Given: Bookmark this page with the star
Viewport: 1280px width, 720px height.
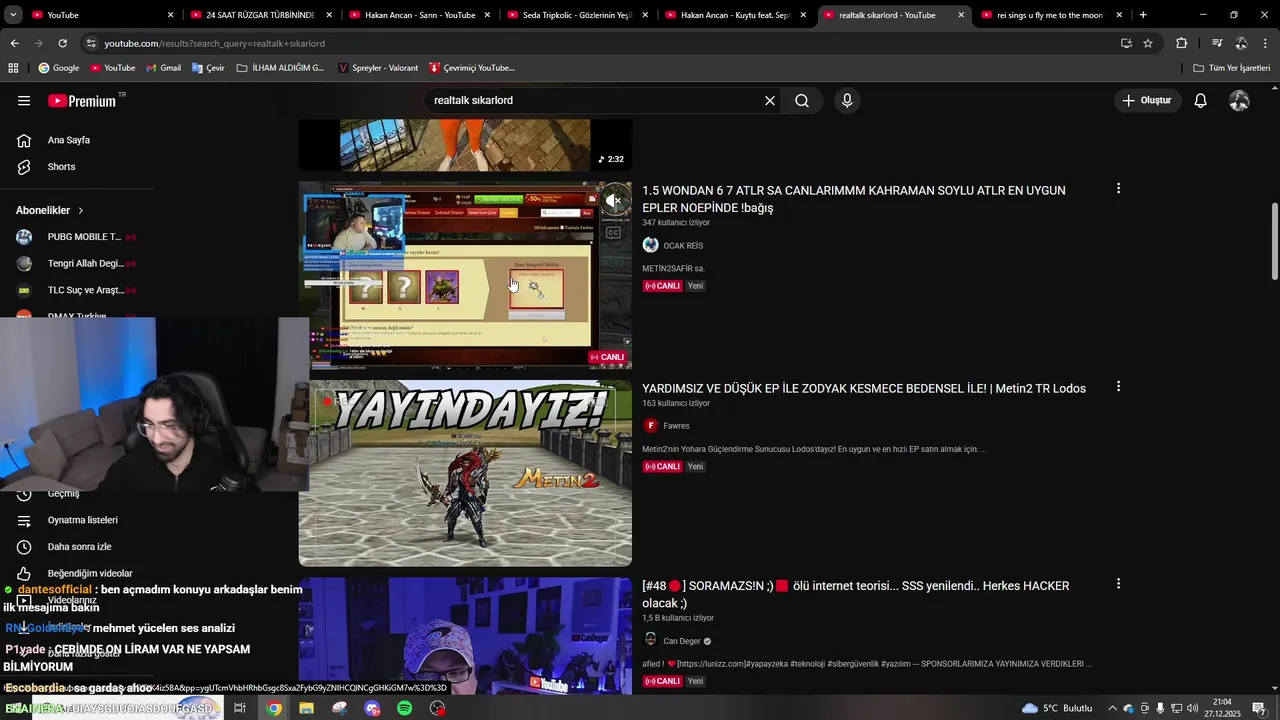Looking at the screenshot, I should [1148, 44].
